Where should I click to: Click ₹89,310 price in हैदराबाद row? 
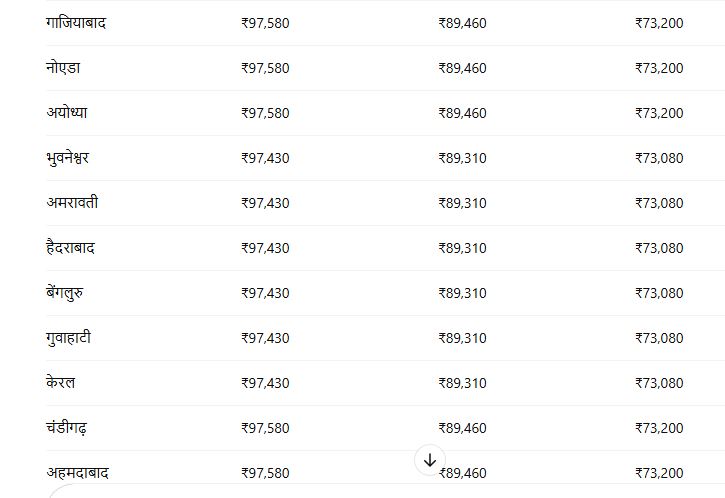point(462,248)
